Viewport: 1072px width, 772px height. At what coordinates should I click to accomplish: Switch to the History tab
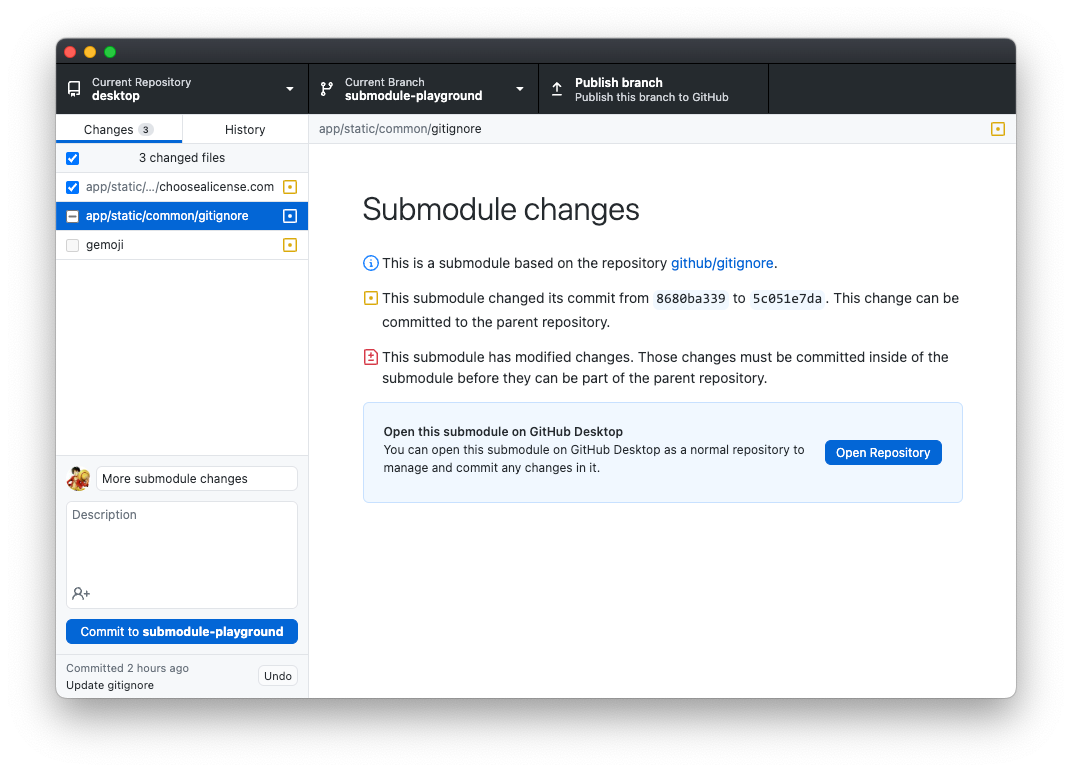pyautogui.click(x=245, y=128)
